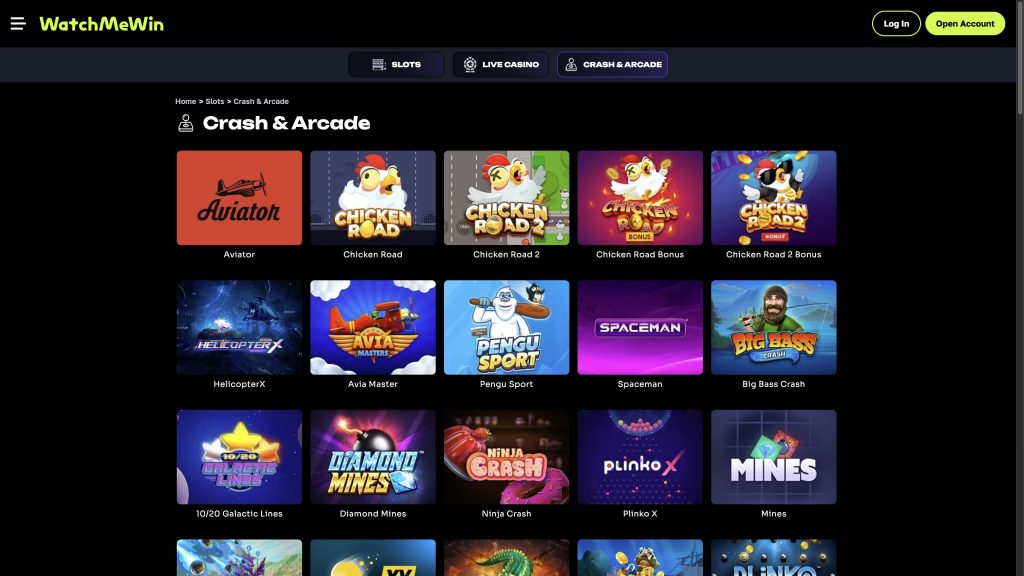Viewport: 1024px width, 576px height.
Task: Click the joystick icon beside the Crash & Arcade heading
Action: [x=185, y=123]
